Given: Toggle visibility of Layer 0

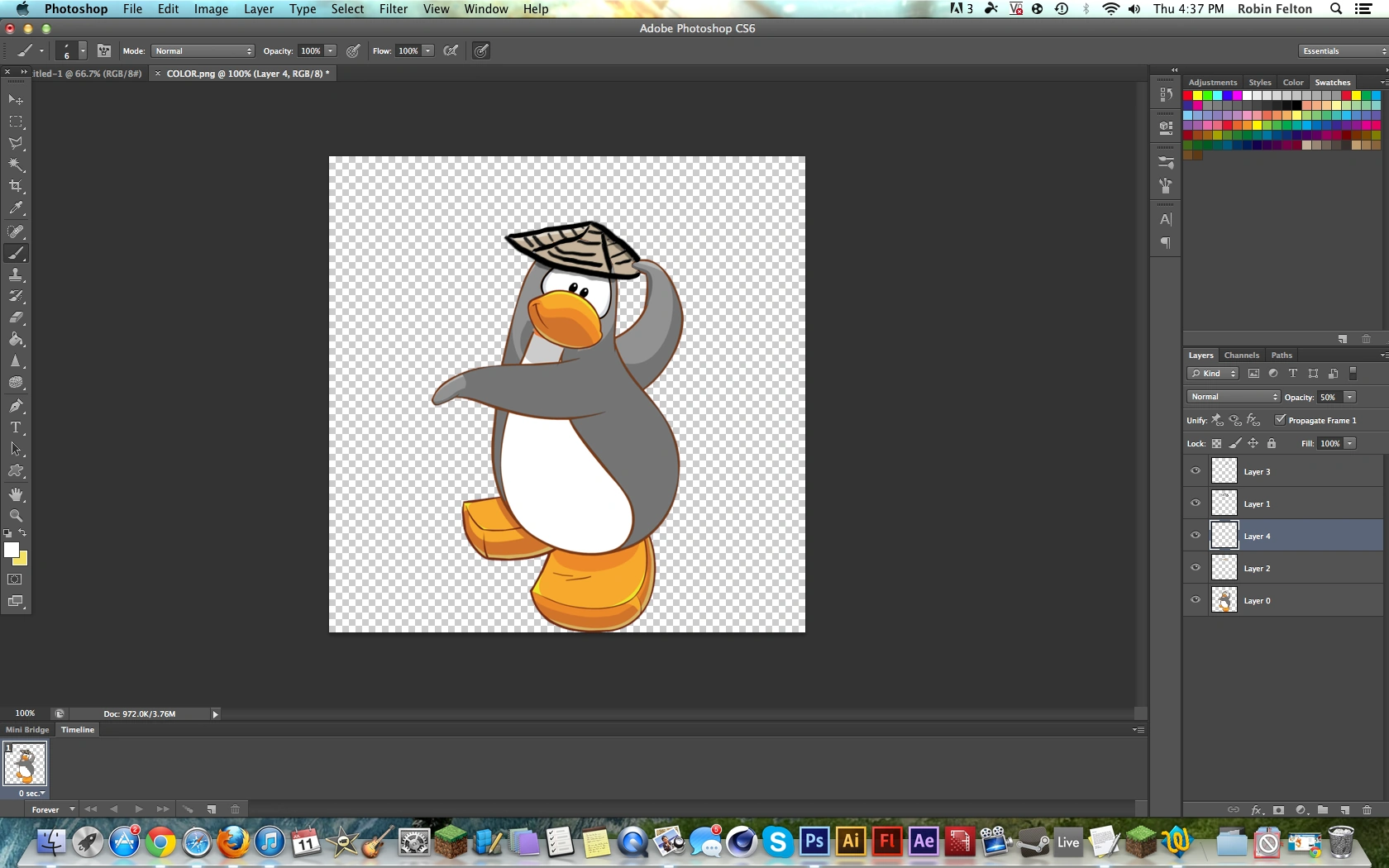Looking at the screenshot, I should coord(1196,600).
